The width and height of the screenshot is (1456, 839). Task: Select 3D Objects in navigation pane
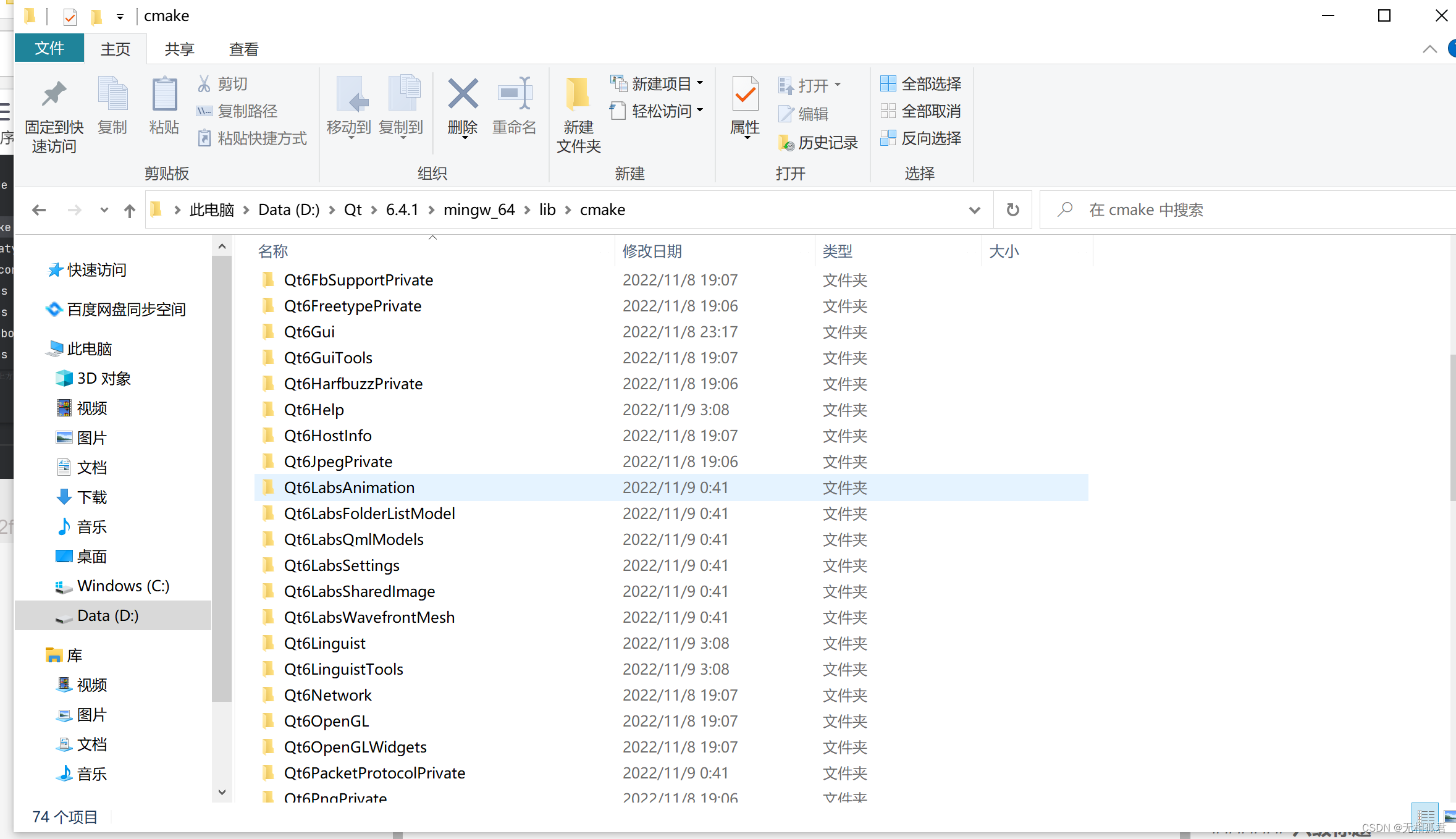(x=93, y=379)
